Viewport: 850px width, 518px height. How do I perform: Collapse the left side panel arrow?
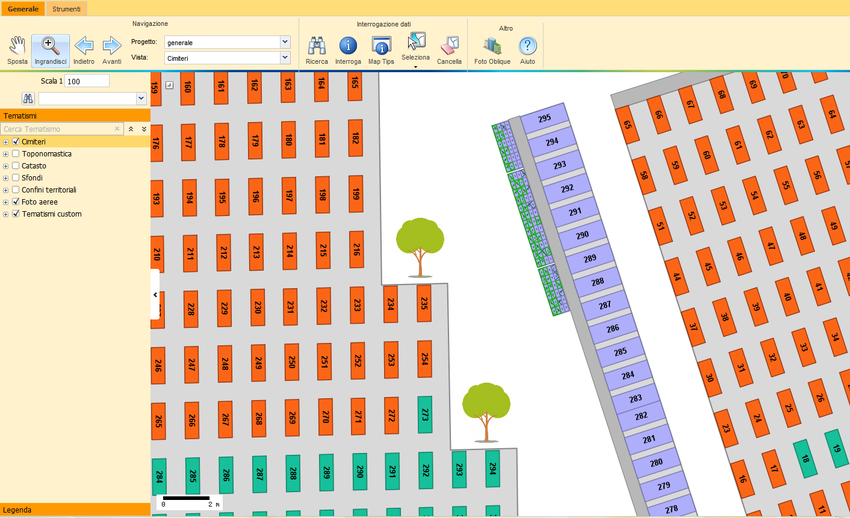pos(155,295)
